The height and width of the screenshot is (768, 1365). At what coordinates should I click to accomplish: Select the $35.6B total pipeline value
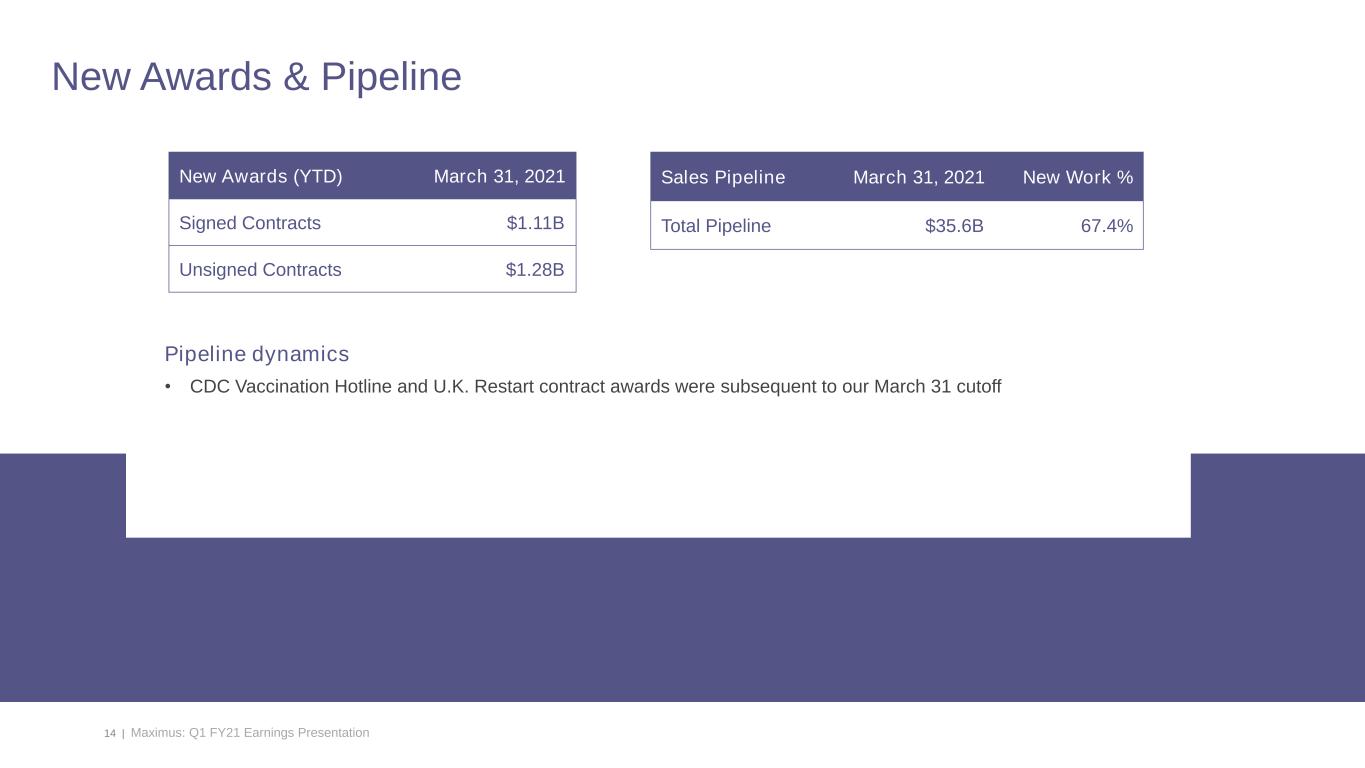click(954, 226)
